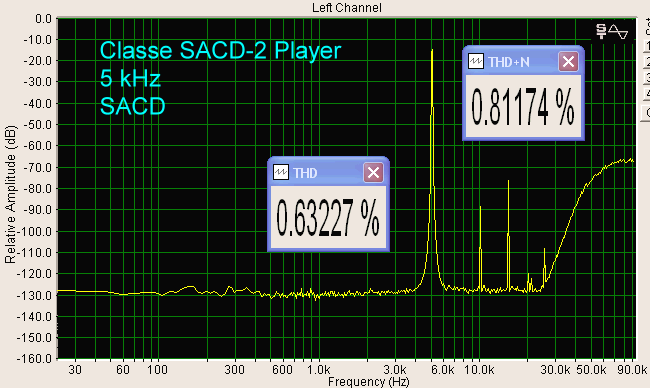Click the 0.81174 % THD+N value display

click(x=523, y=106)
